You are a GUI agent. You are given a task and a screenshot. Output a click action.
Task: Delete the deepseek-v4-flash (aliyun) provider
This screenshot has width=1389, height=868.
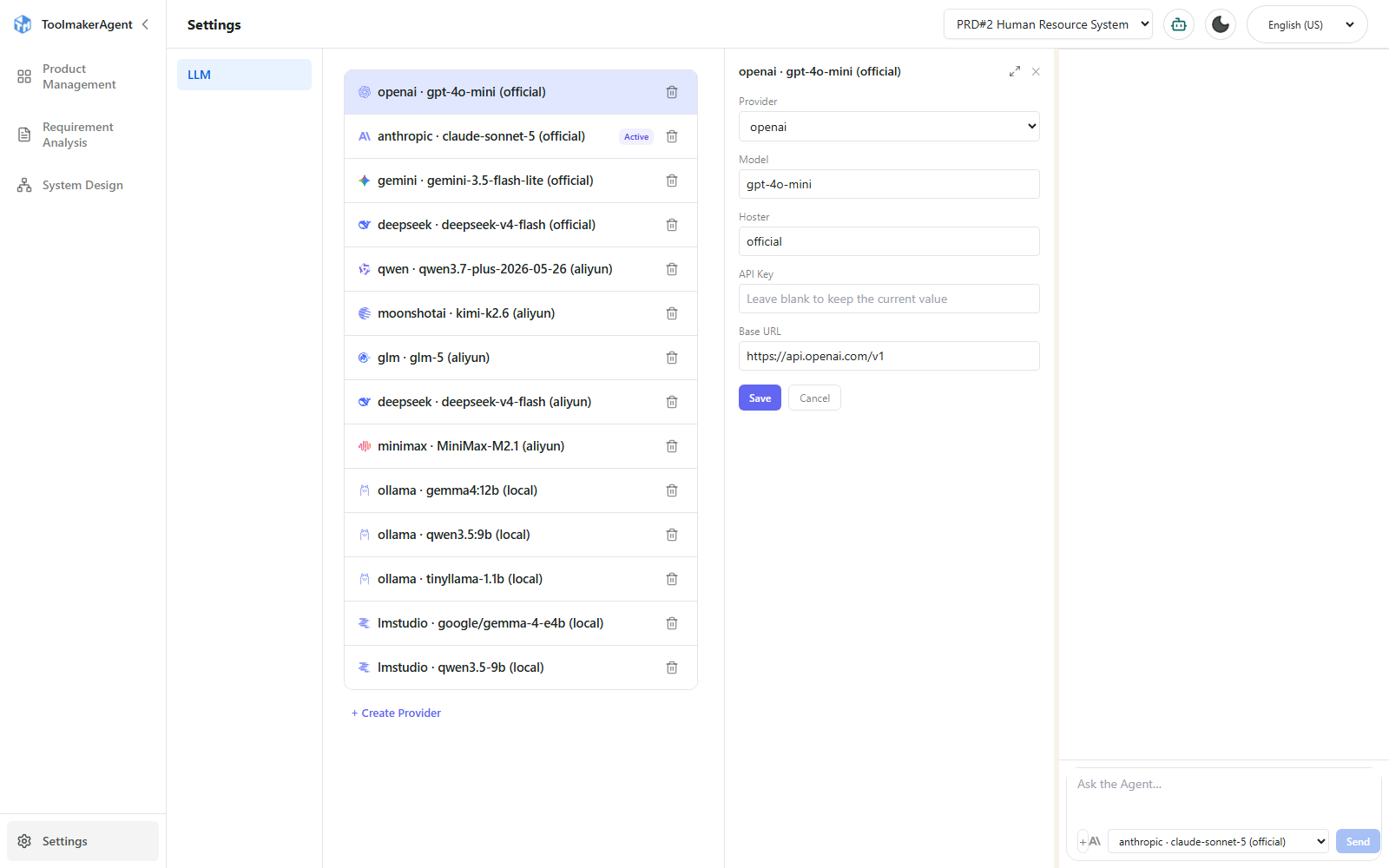pos(672,402)
